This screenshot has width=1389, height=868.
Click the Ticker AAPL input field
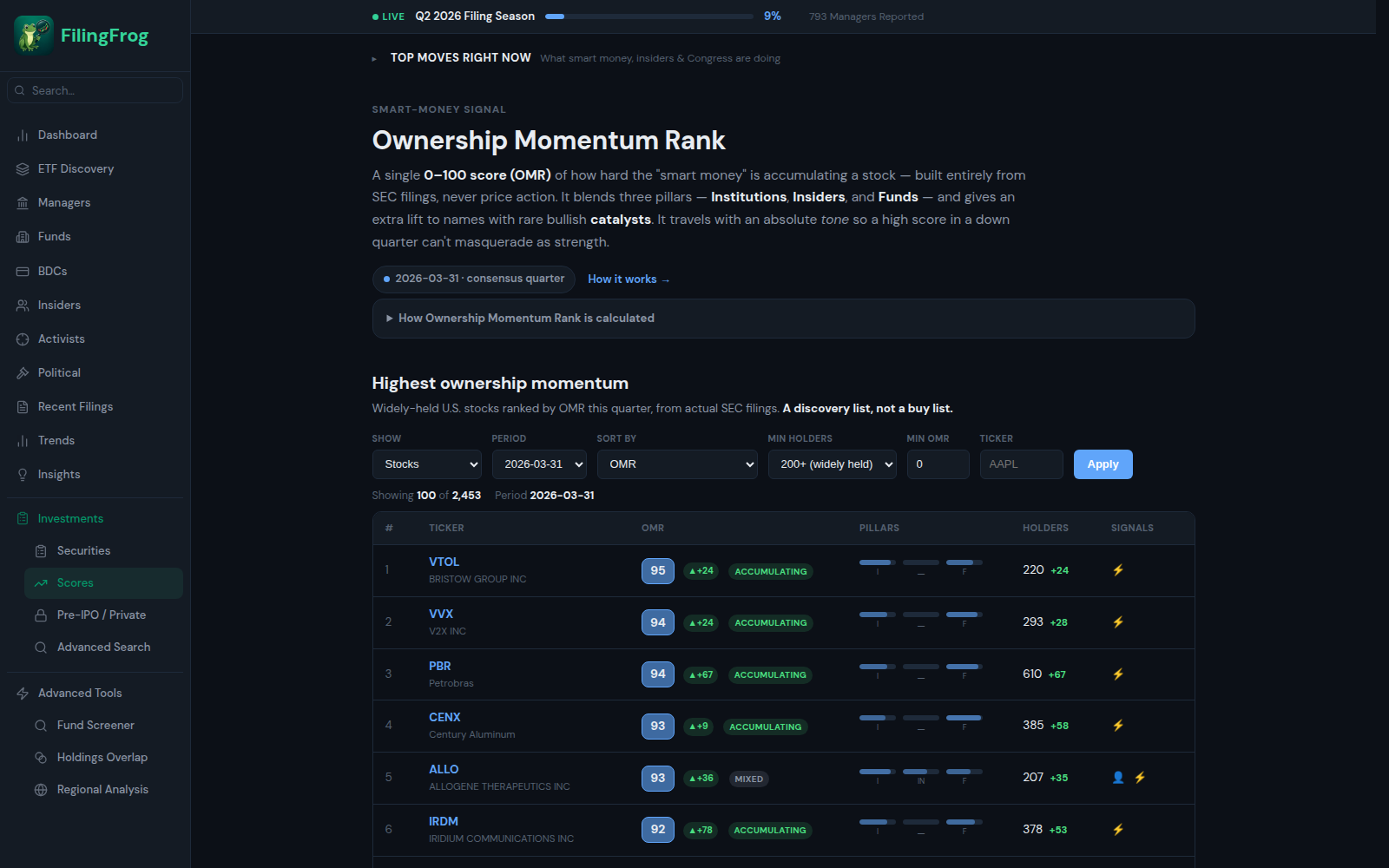pos(1021,464)
